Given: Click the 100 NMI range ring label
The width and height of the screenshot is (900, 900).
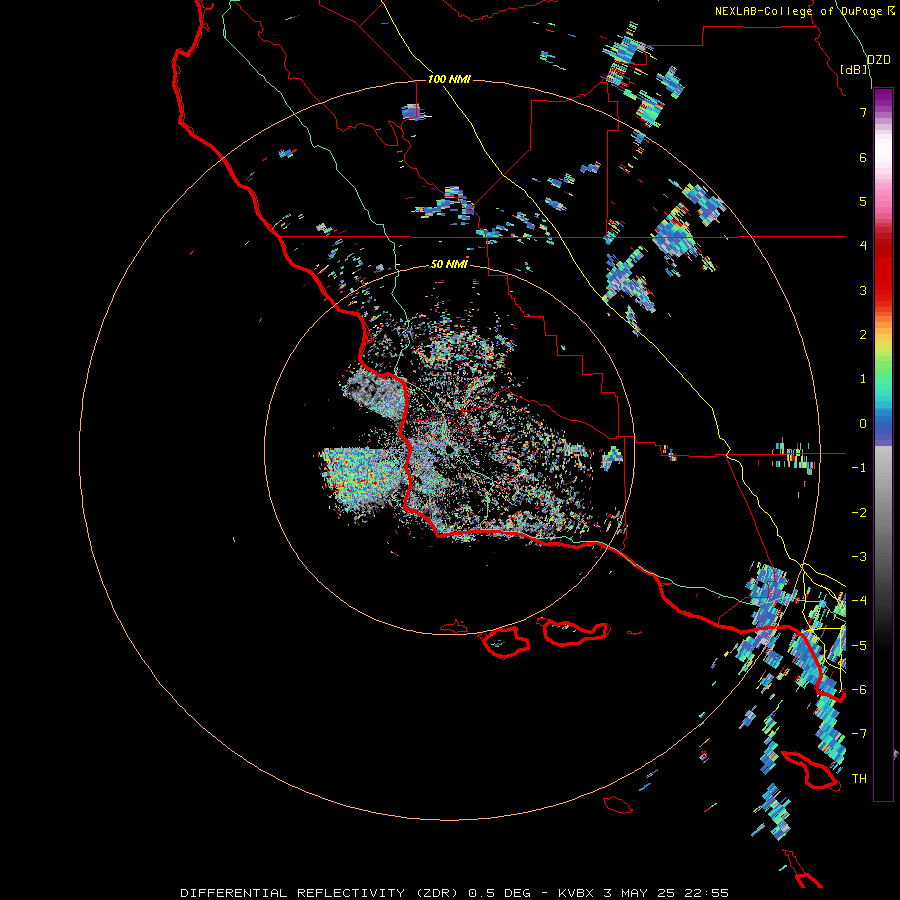Looking at the screenshot, I should pyautogui.click(x=449, y=79).
